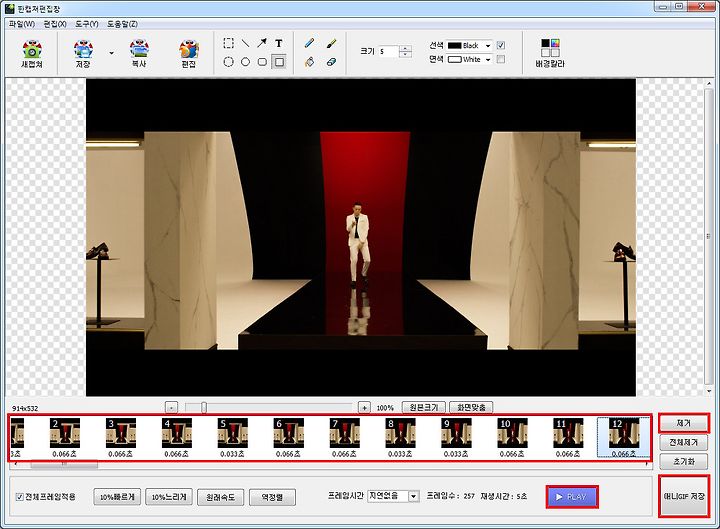Click the 원래속도 original speed button
This screenshot has width=720, height=529.
coord(220,497)
